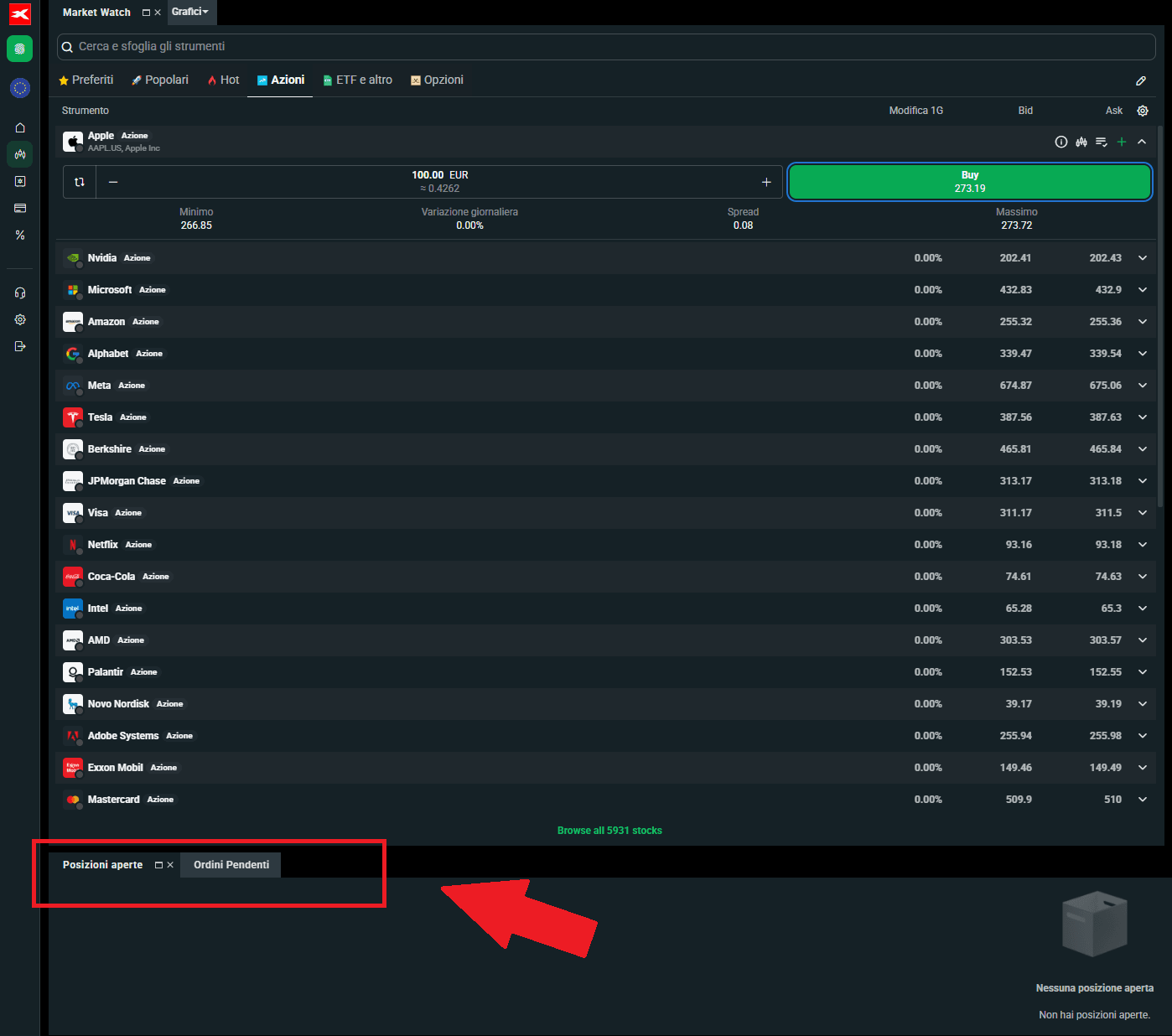Open the candlestick trading view sidebar icon
This screenshot has width=1172, height=1036.
(x=20, y=154)
